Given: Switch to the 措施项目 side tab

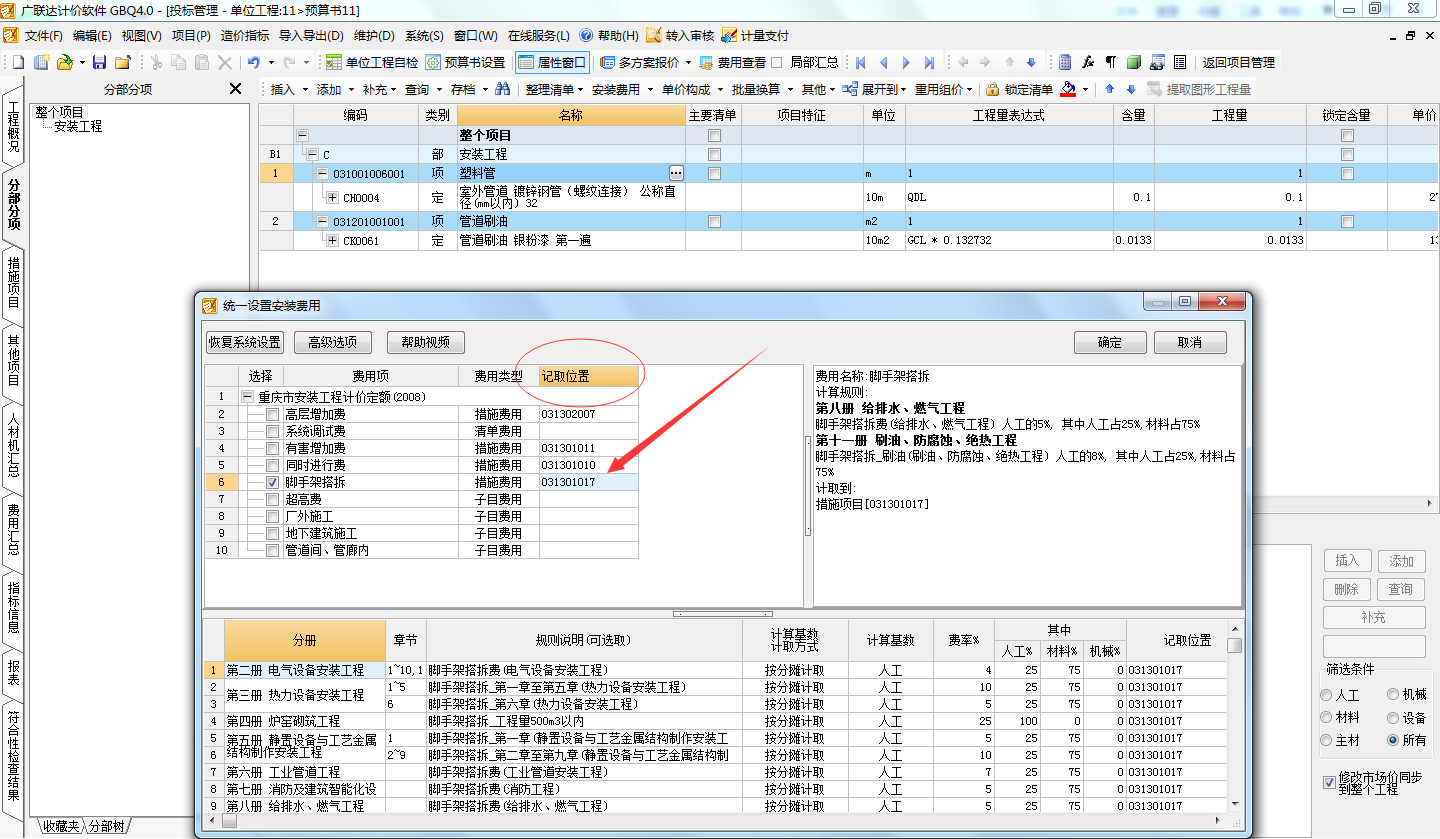Looking at the screenshot, I should [13, 282].
